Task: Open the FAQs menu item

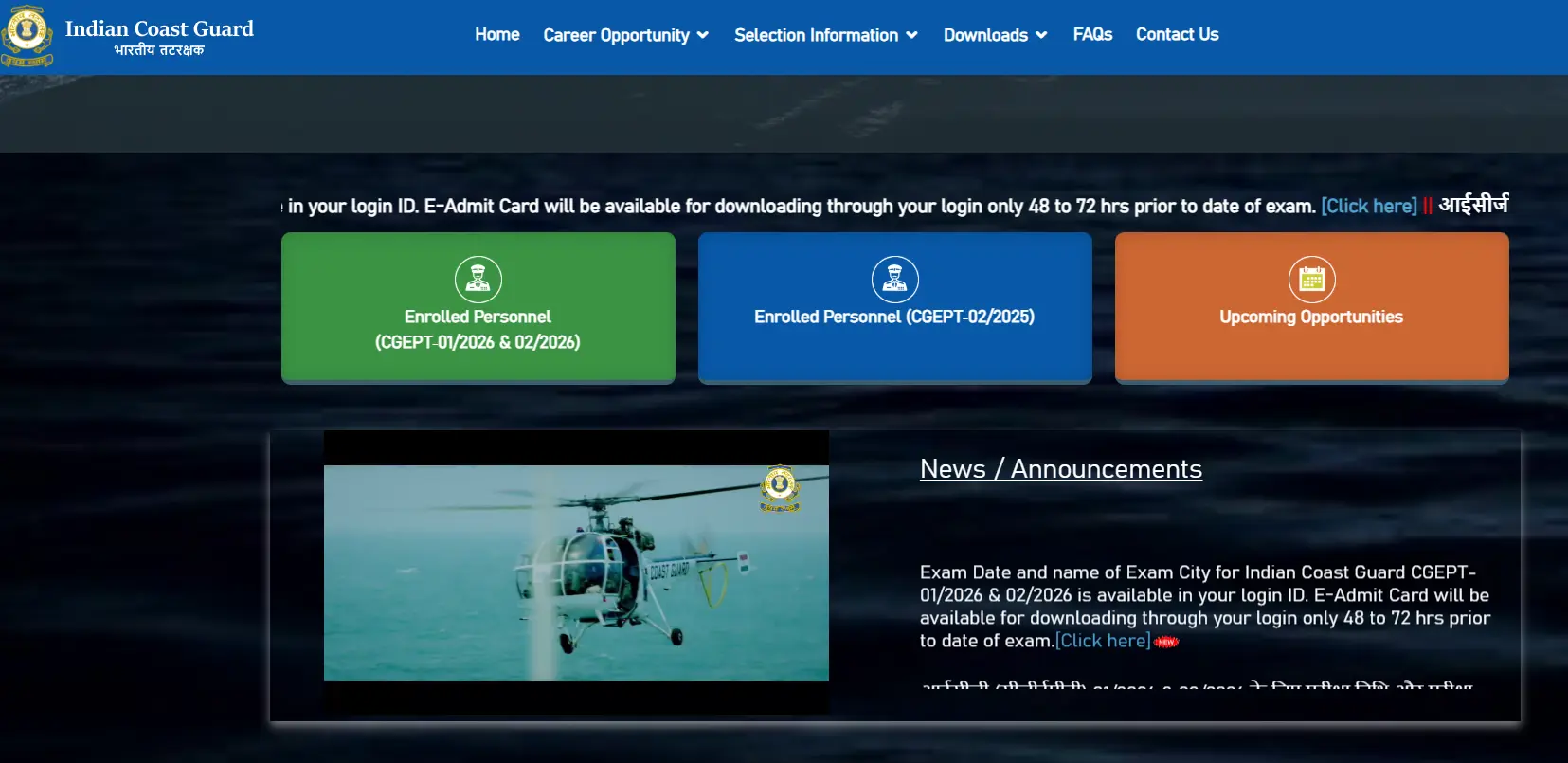Action: click(1092, 35)
